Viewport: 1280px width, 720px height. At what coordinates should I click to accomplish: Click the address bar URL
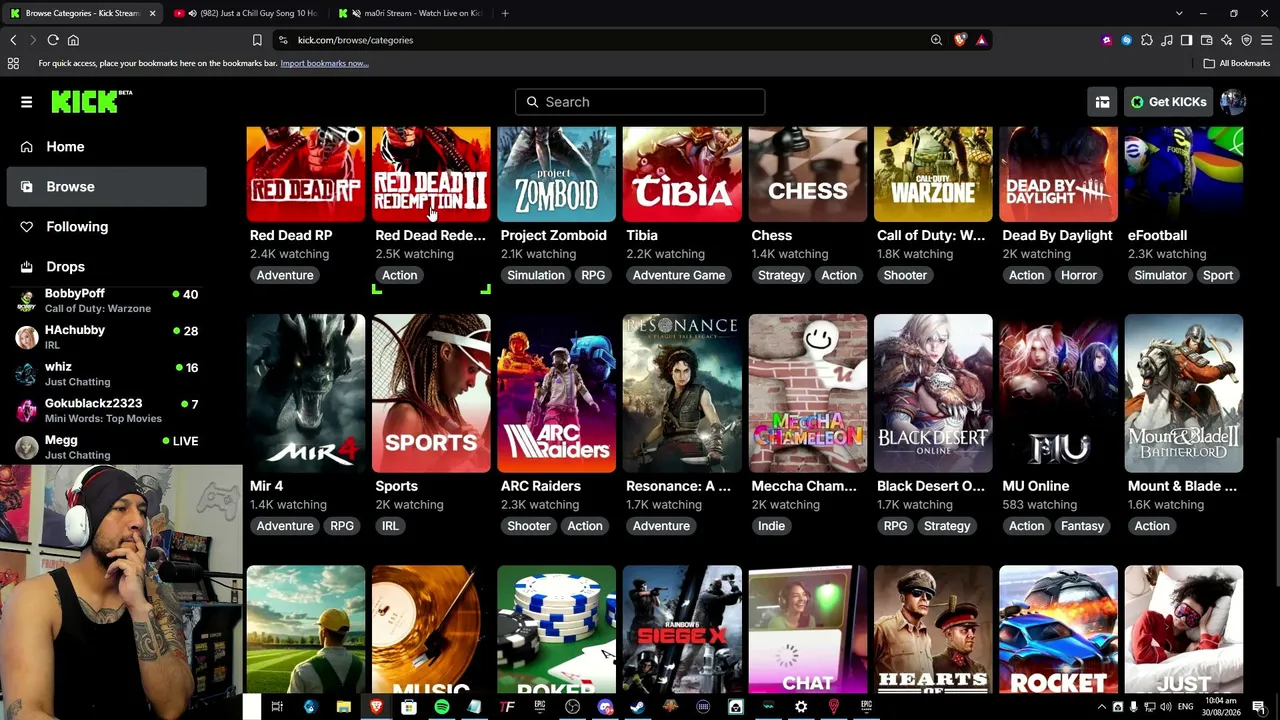point(355,40)
